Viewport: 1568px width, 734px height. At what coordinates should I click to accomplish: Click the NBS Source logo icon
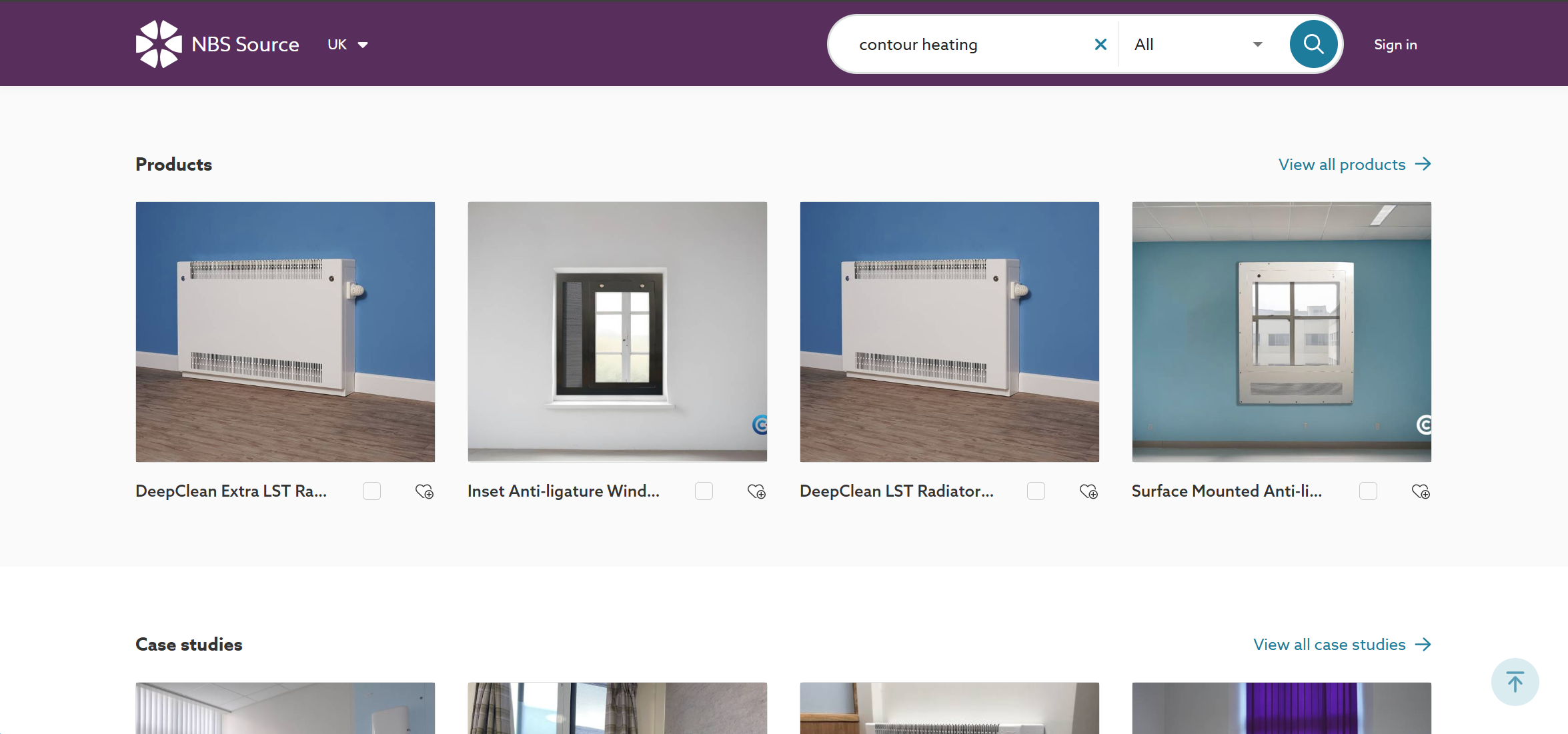tap(159, 44)
